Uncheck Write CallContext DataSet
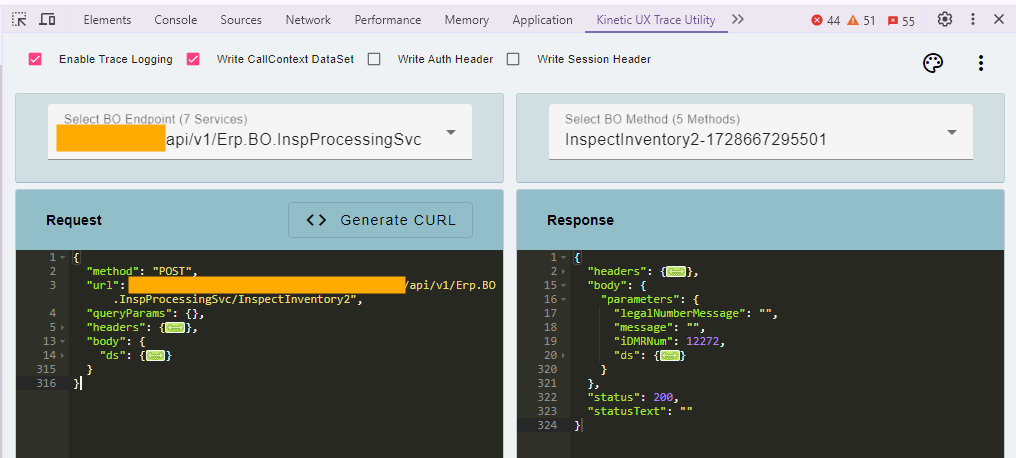Viewport: 1016px width, 458px height. [x=194, y=59]
